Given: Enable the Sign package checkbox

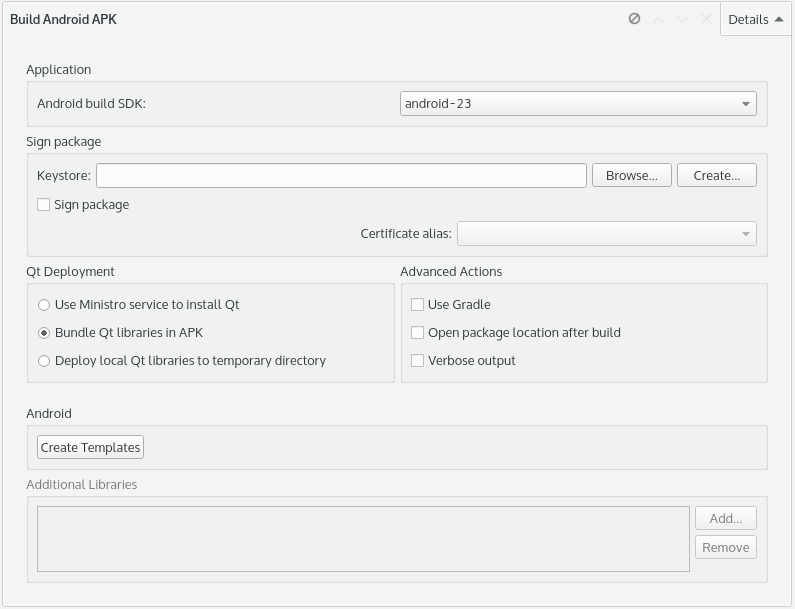Looking at the screenshot, I should (x=44, y=204).
